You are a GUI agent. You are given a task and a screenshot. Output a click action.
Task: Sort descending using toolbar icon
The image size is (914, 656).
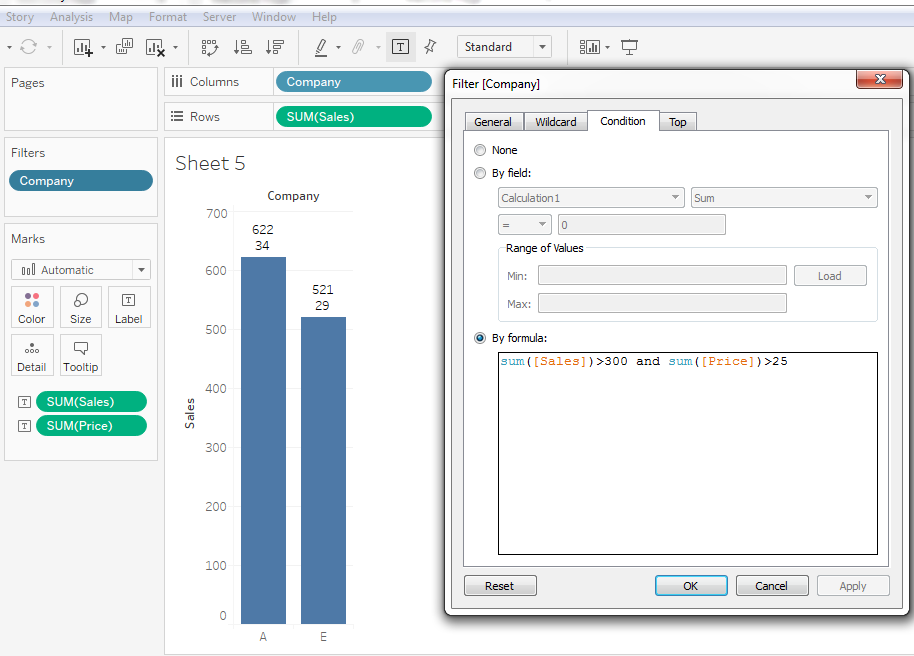pos(275,47)
